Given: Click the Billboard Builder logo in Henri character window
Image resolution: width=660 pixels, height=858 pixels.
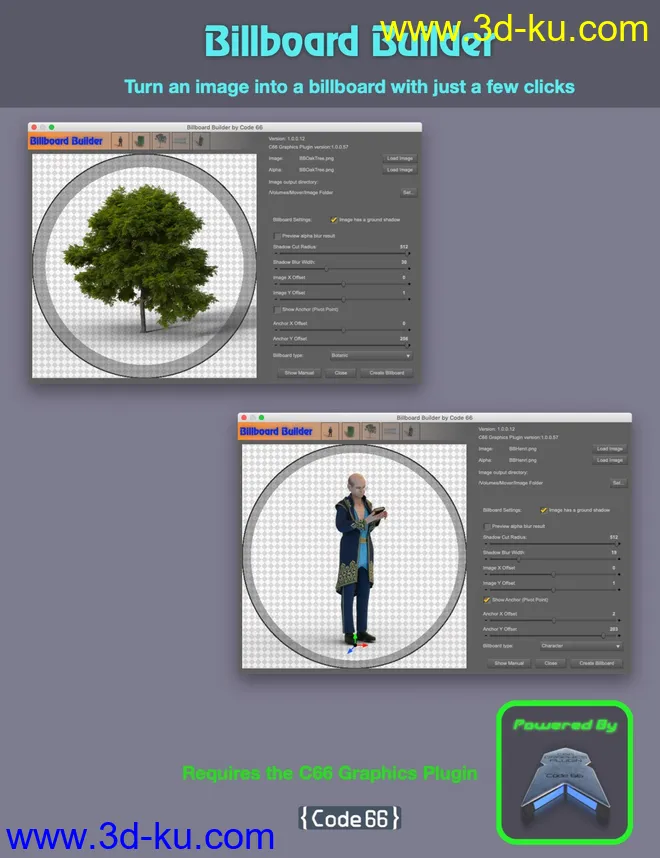Looking at the screenshot, I should click(276, 432).
